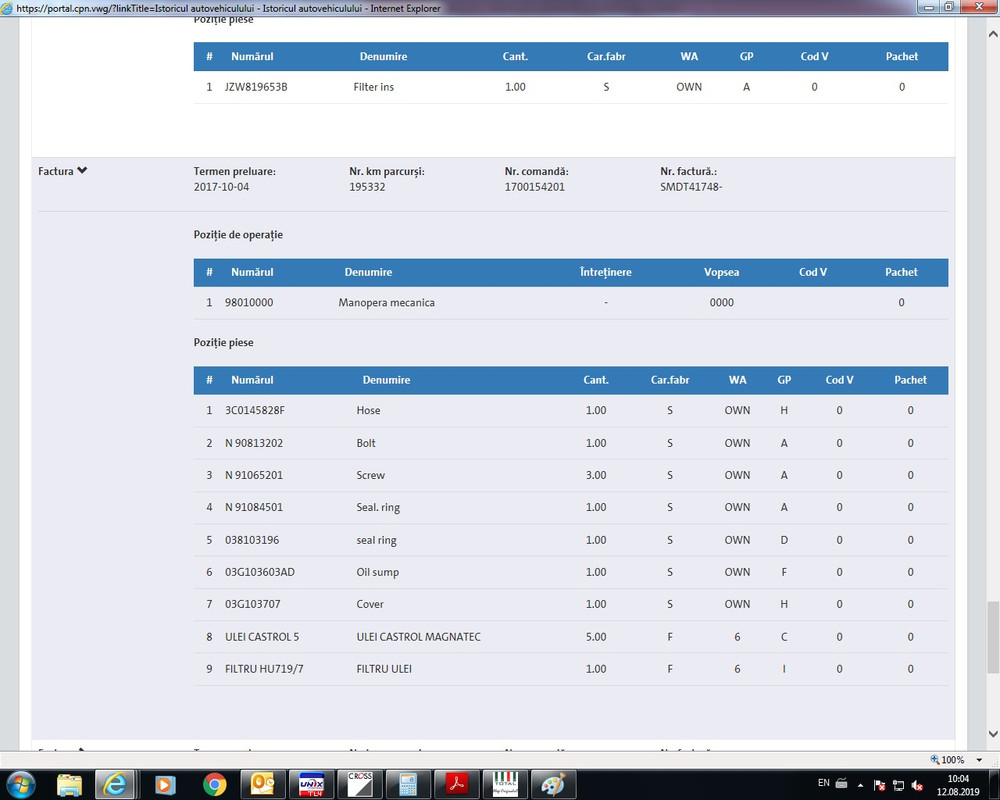Open the CROSS application in the taskbar
The width and height of the screenshot is (1000, 800).
360,785
